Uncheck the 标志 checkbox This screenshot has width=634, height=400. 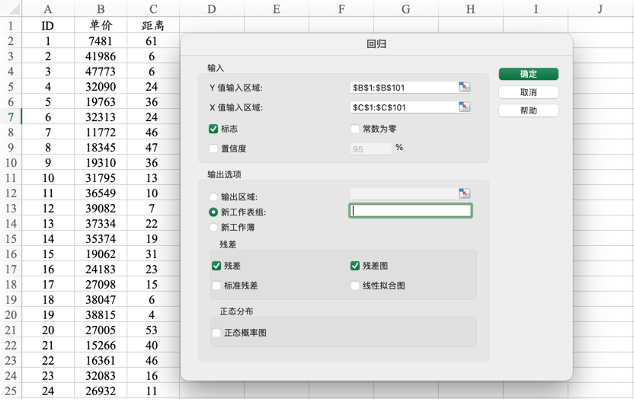[214, 129]
